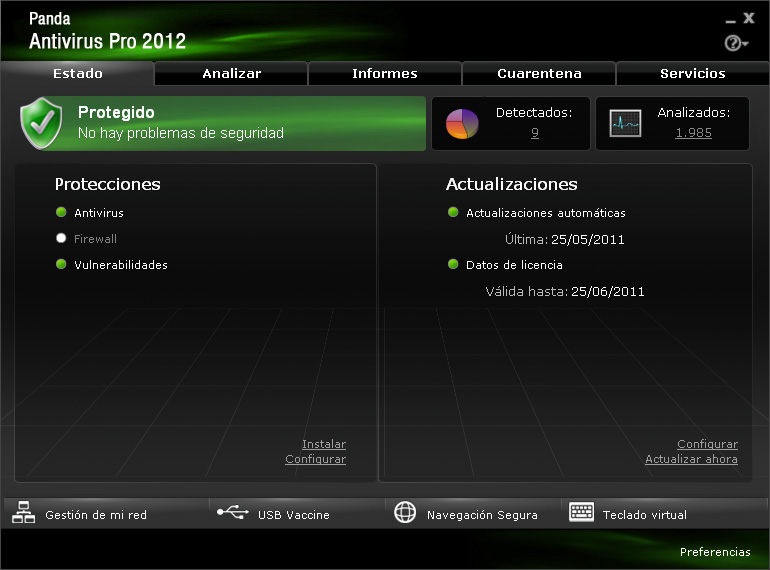Click the white Firewall status indicator
This screenshot has height=570, width=770.
[x=61, y=238]
